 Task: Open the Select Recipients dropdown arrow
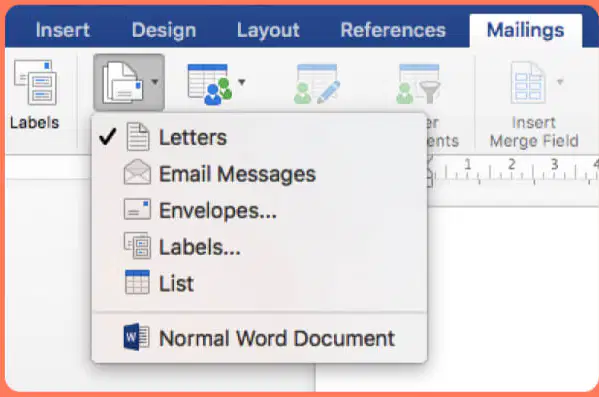[x=242, y=82]
